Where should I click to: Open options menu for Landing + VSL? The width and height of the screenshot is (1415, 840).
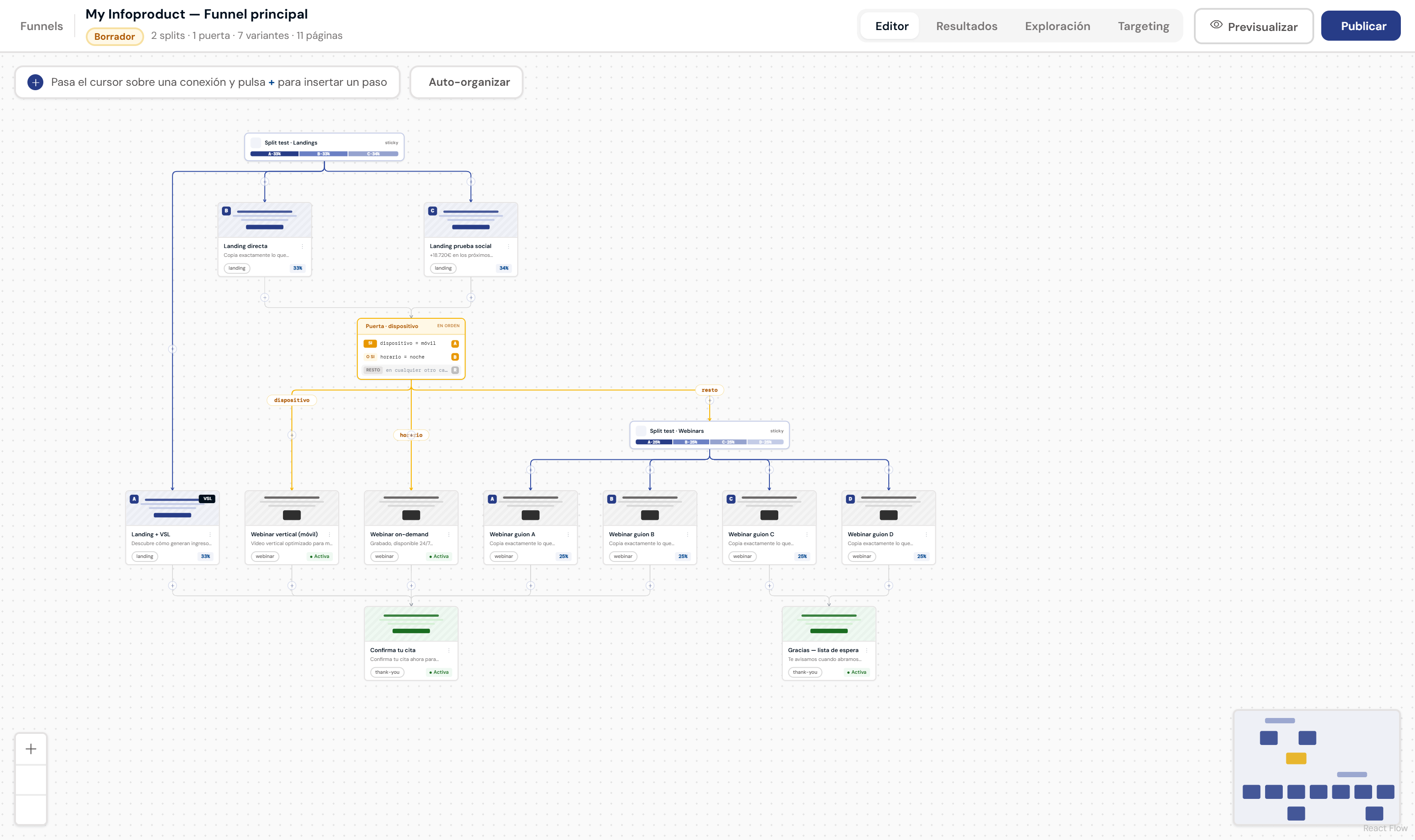click(210, 535)
